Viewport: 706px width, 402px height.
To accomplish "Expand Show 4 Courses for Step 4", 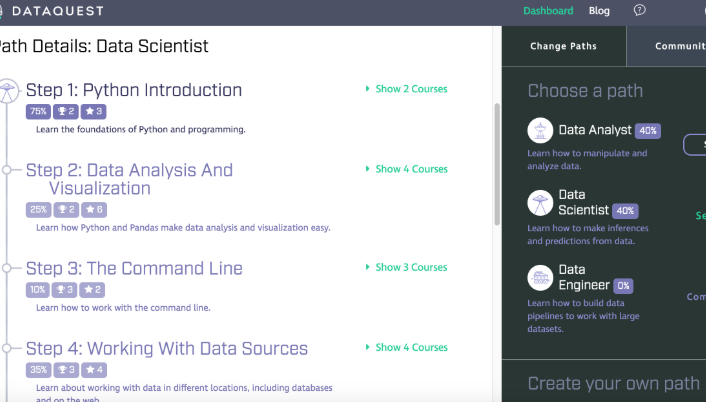I will click(x=407, y=347).
